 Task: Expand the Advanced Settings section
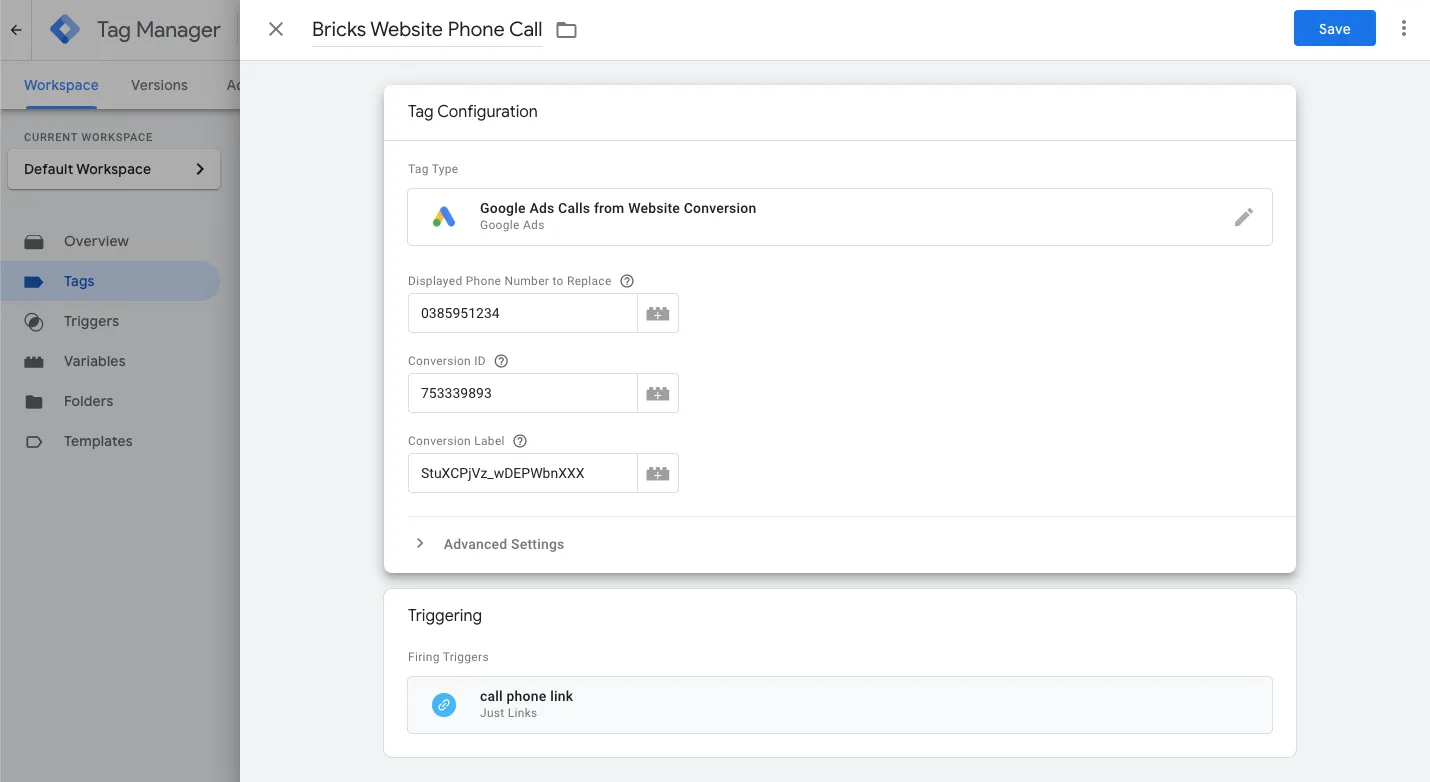[503, 543]
